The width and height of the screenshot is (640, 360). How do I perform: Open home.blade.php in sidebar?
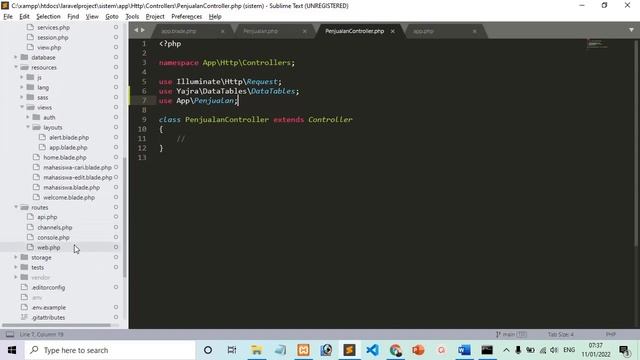(65, 158)
